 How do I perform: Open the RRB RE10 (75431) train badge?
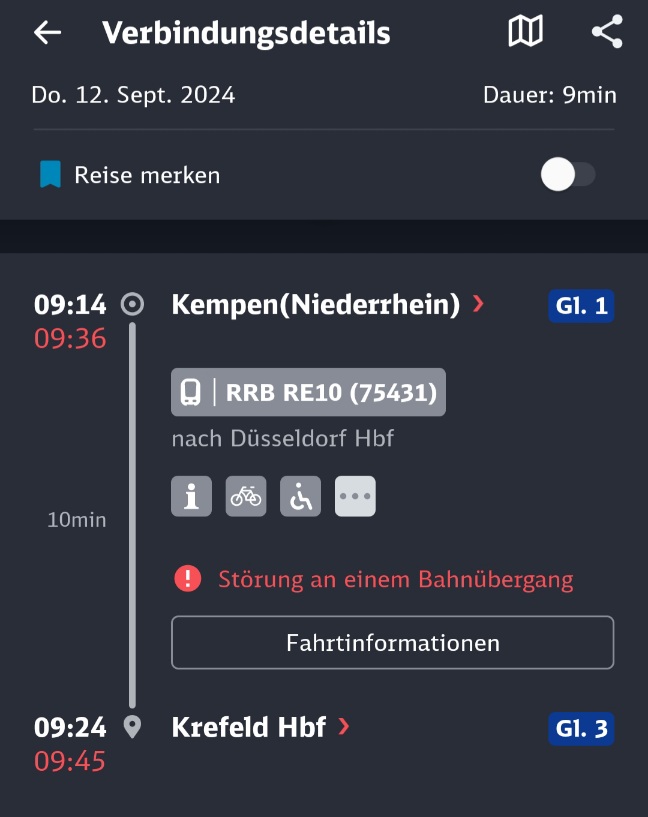(308, 392)
